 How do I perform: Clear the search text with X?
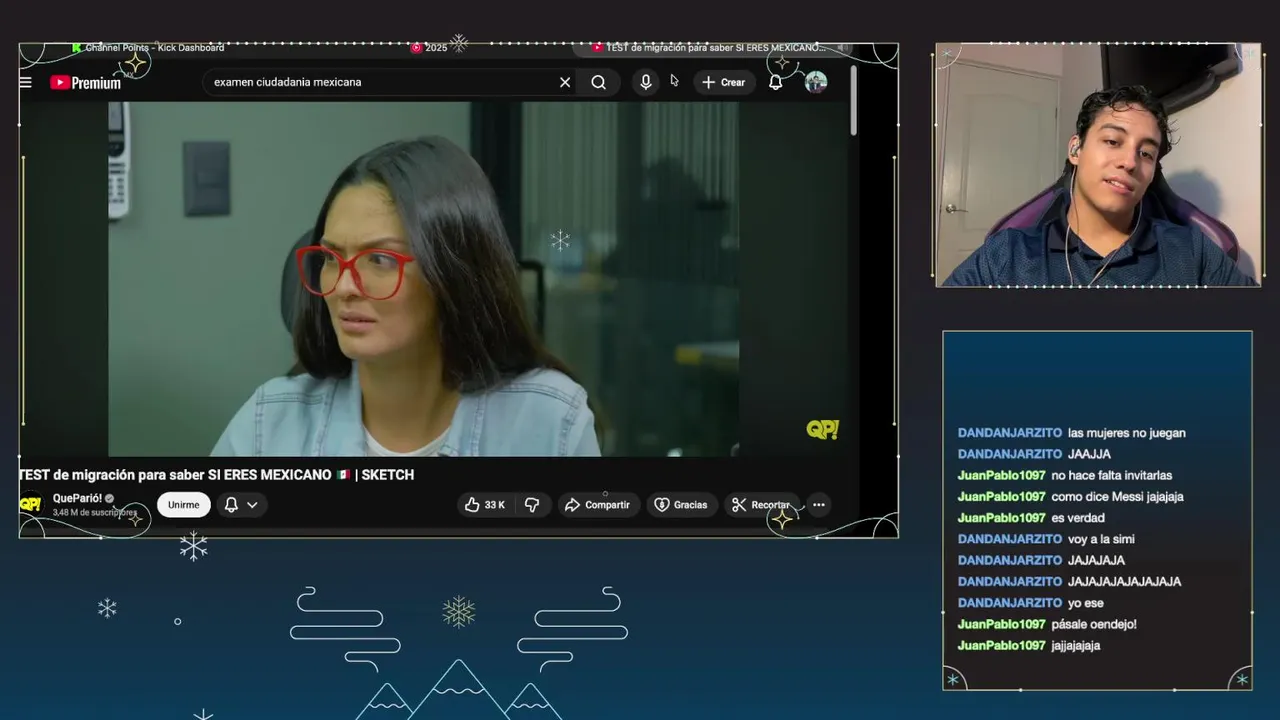(565, 82)
